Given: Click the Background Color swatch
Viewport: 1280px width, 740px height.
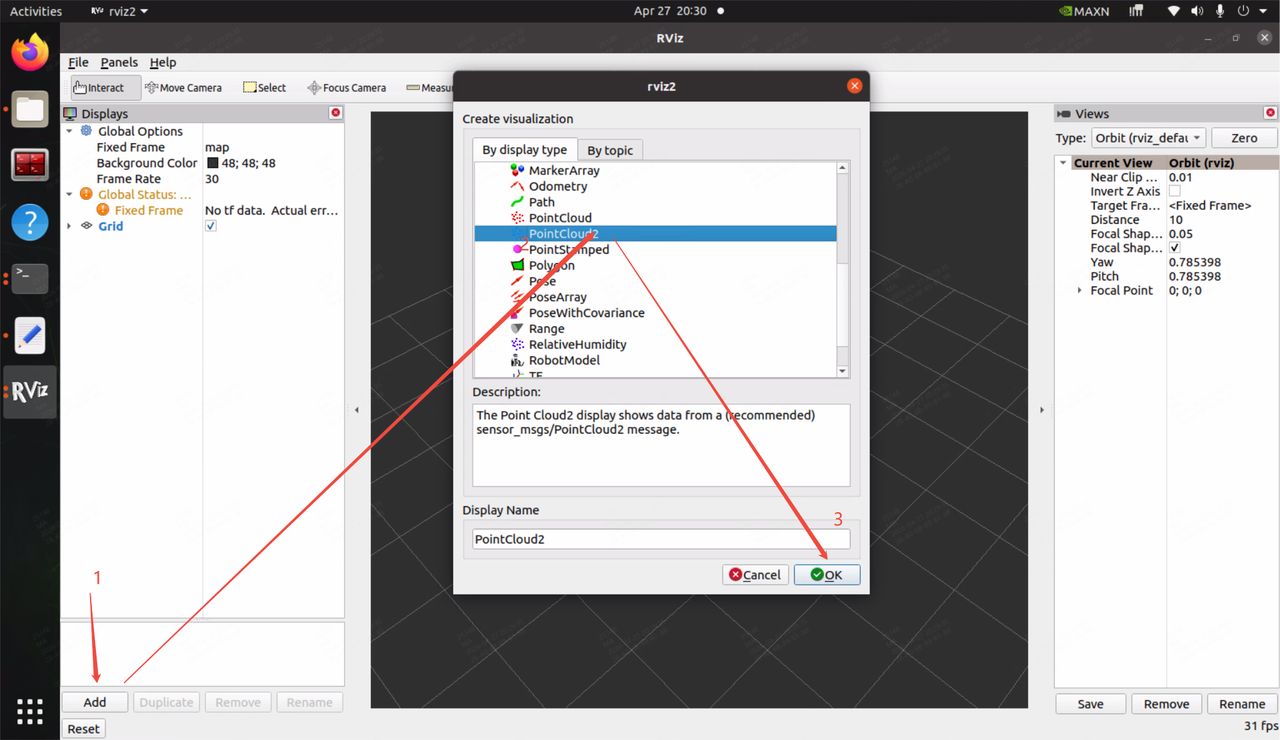Looking at the screenshot, I should [x=213, y=163].
